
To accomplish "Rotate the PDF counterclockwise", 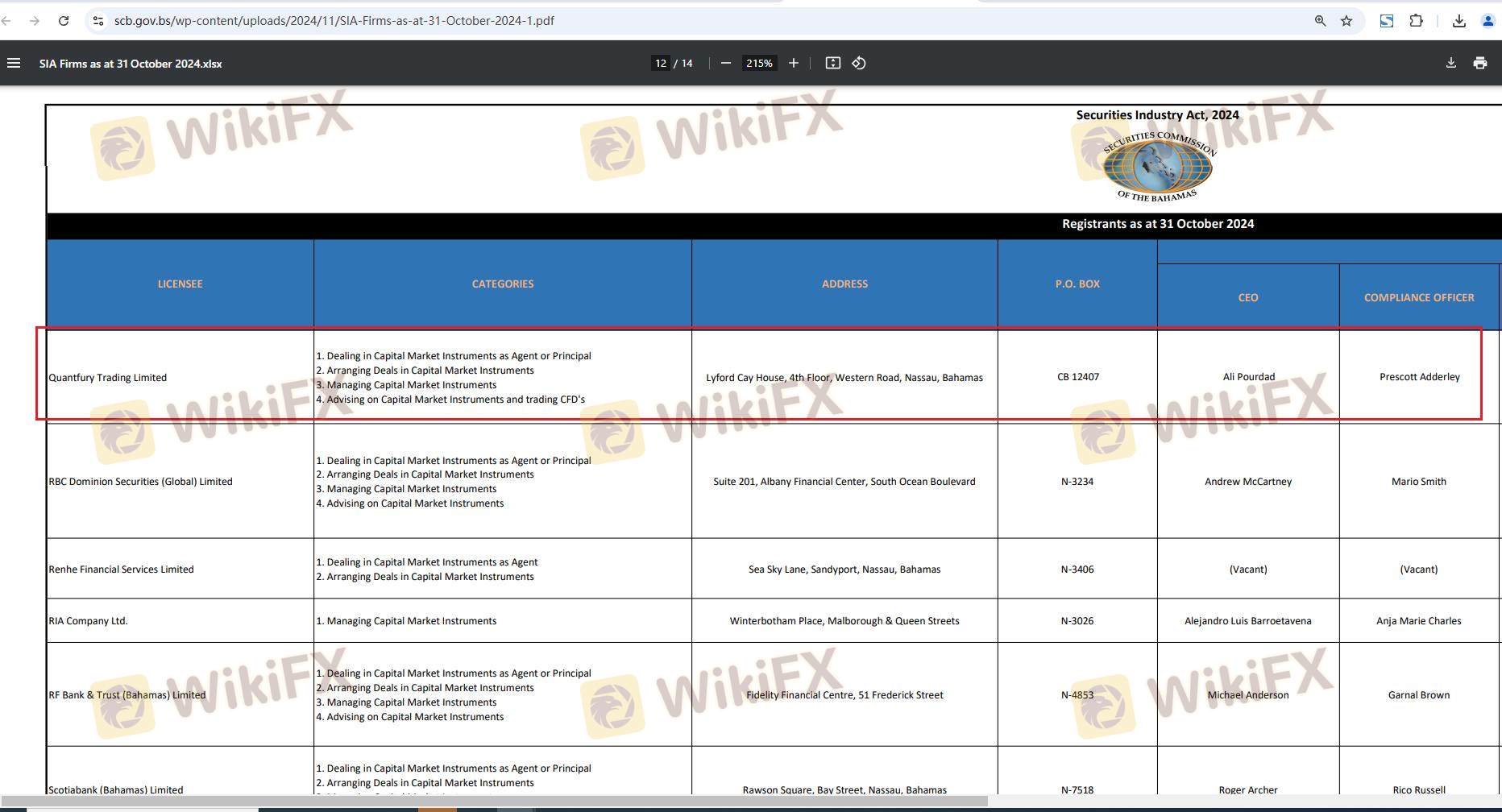I will coord(859,63).
